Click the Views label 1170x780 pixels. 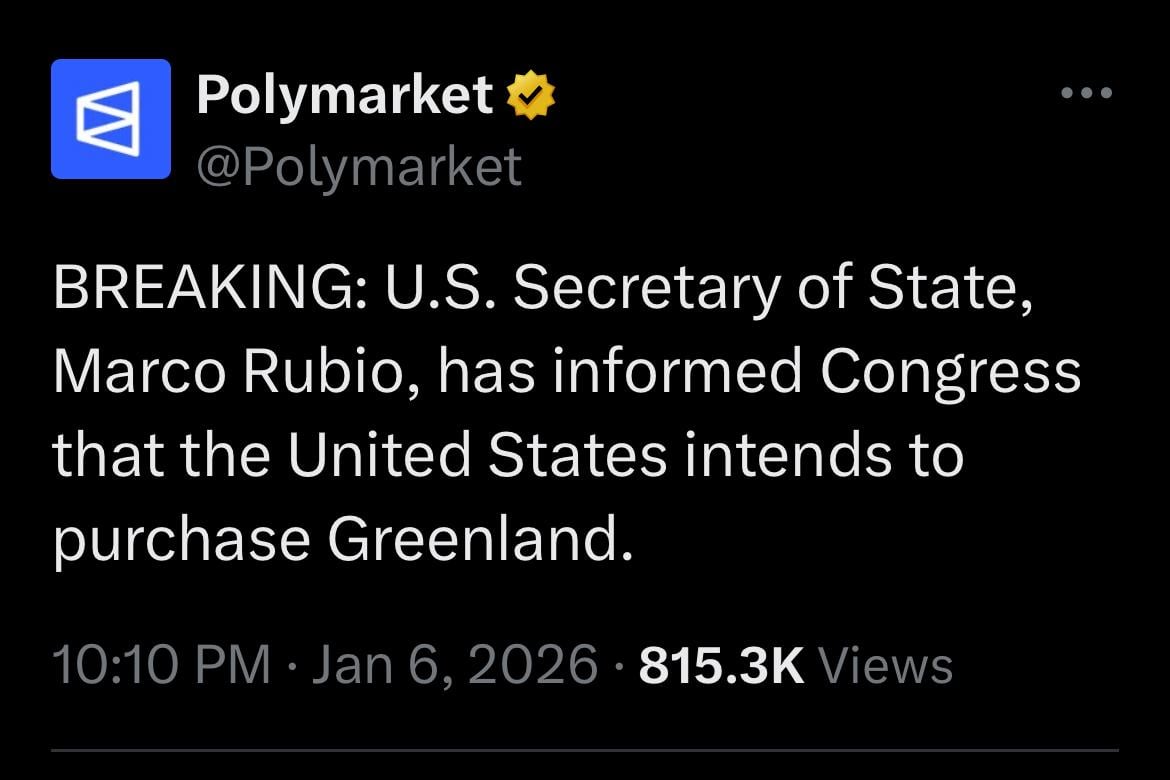885,665
